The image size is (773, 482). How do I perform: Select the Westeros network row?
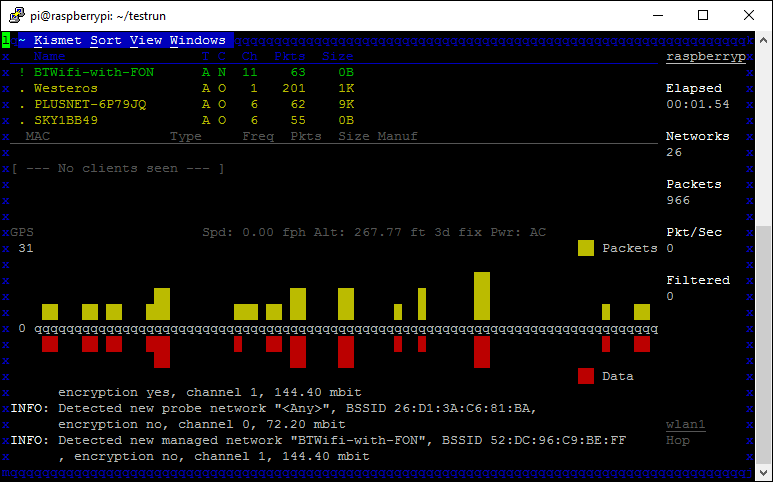(x=187, y=88)
